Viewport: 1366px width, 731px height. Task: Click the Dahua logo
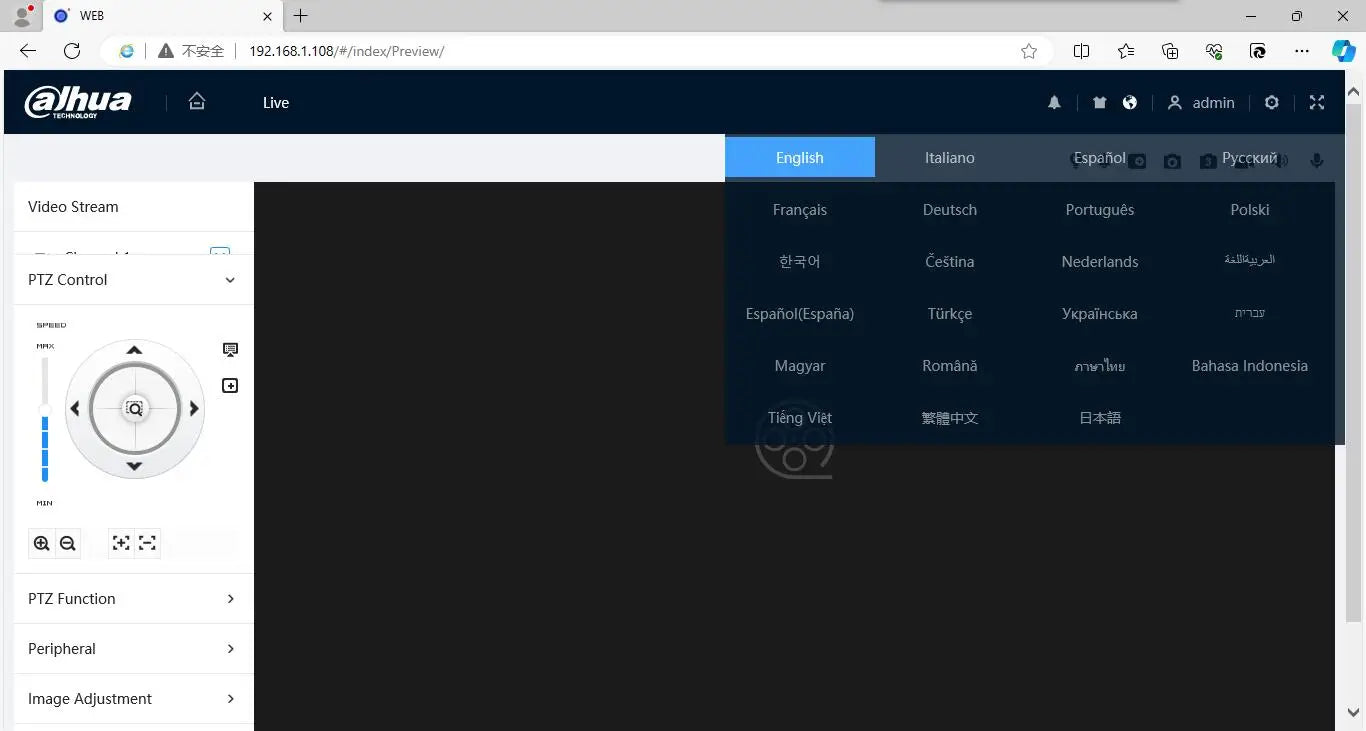coord(78,102)
